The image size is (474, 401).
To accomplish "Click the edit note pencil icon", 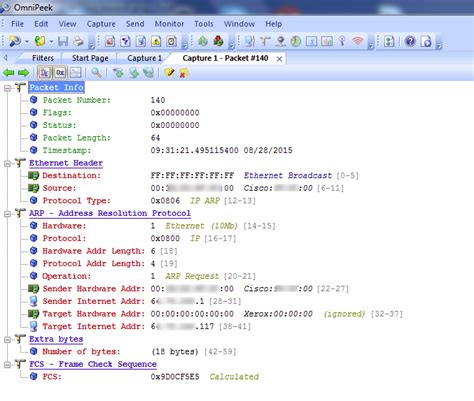I will point(169,73).
